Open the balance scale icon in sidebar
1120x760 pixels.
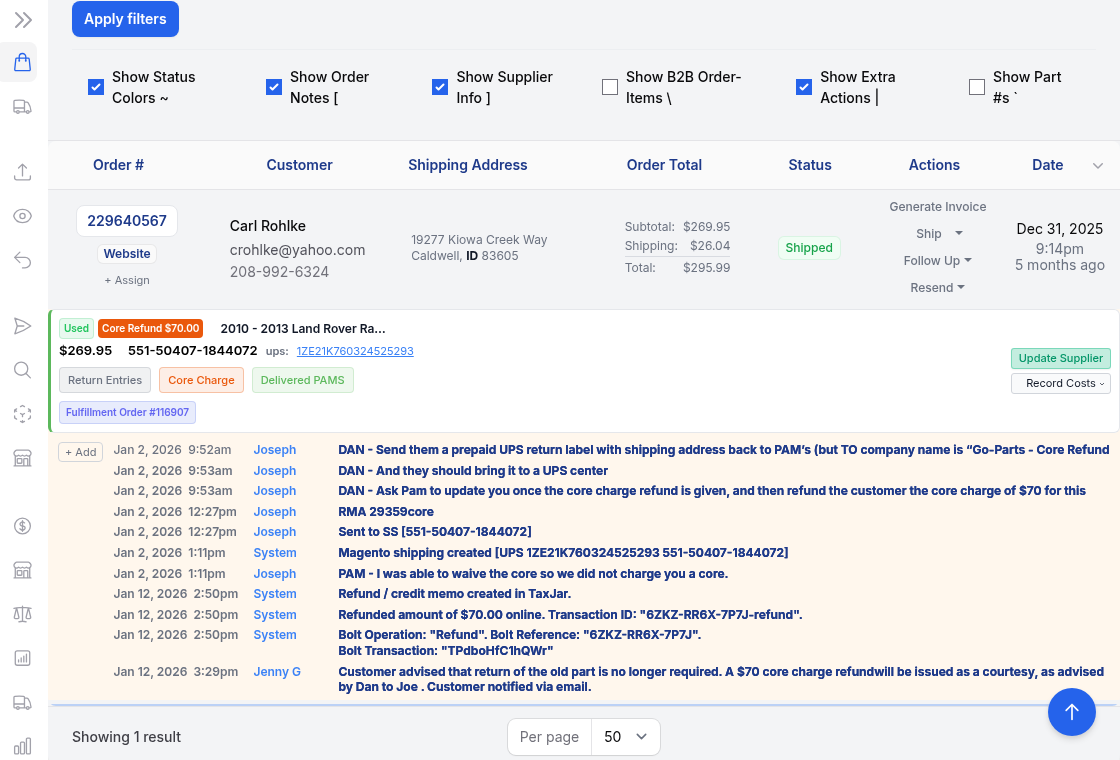[23, 614]
